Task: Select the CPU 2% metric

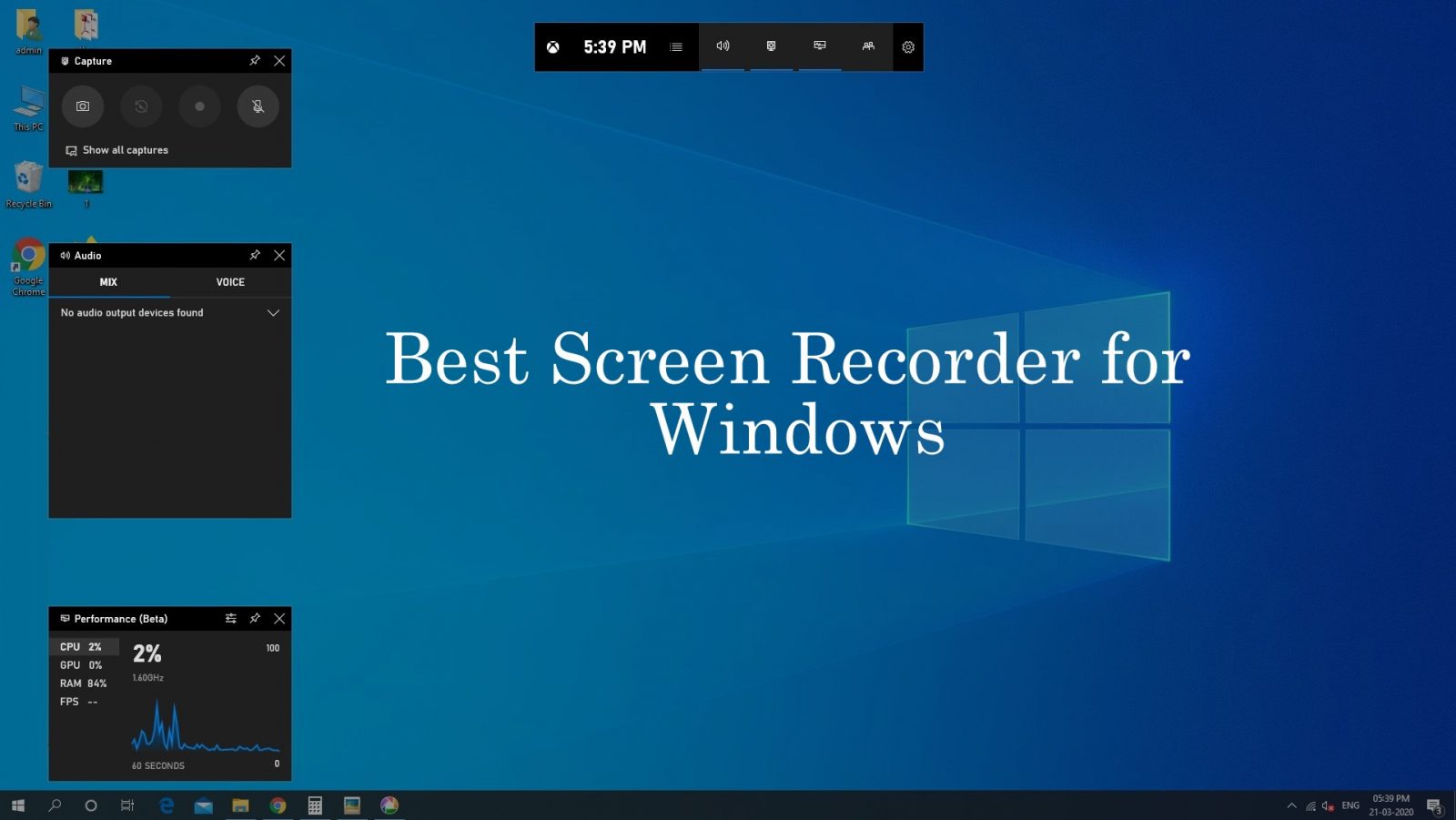Action: [x=84, y=647]
